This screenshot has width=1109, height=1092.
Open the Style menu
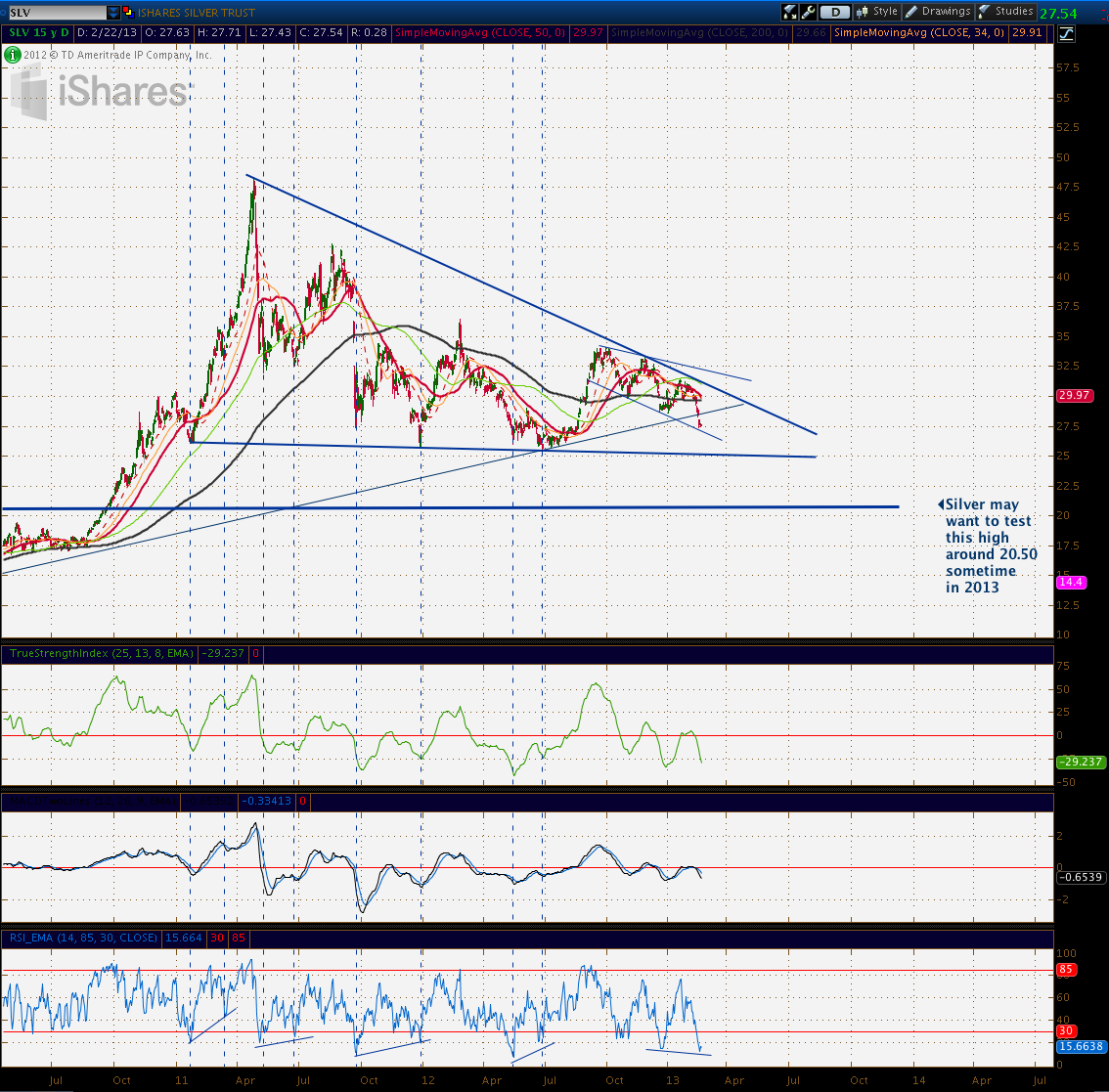876,12
